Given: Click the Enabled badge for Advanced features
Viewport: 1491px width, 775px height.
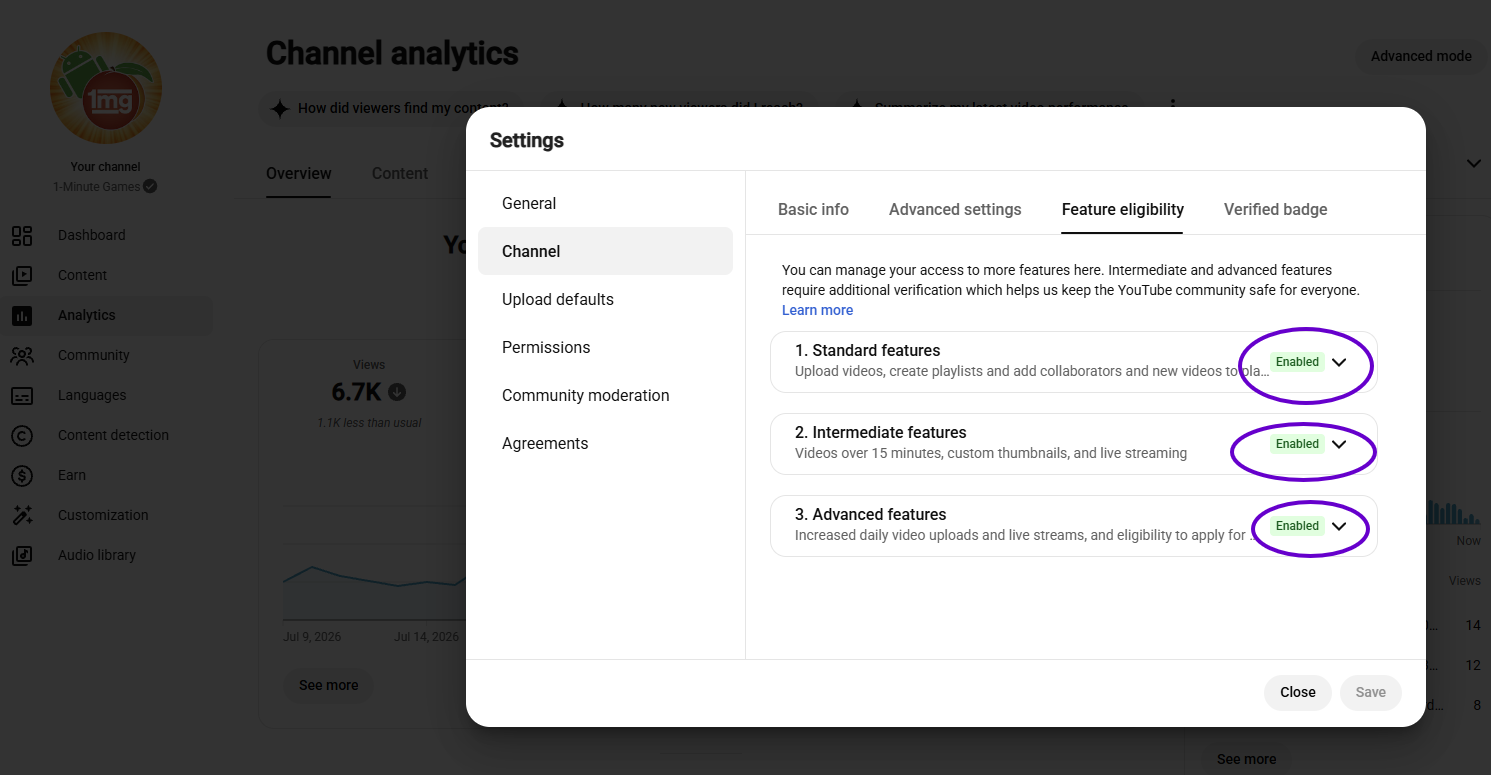Looking at the screenshot, I should click(1297, 526).
